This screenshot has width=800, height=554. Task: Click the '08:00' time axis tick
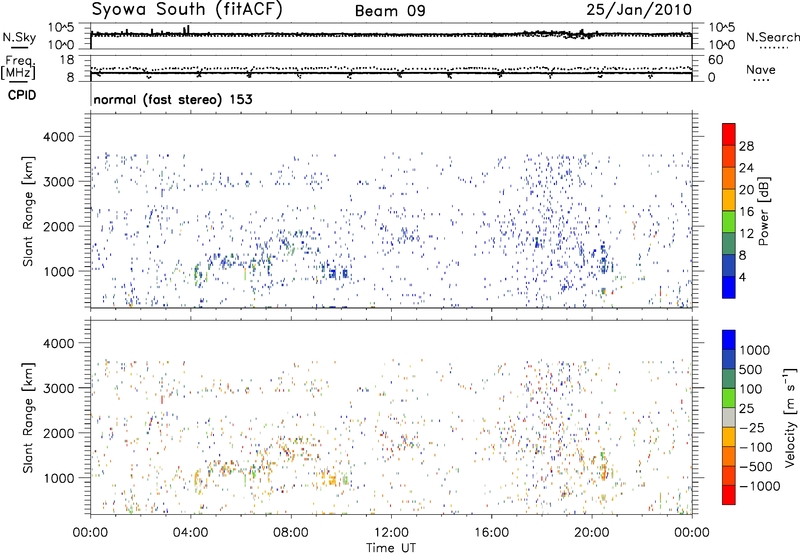[x=291, y=533]
